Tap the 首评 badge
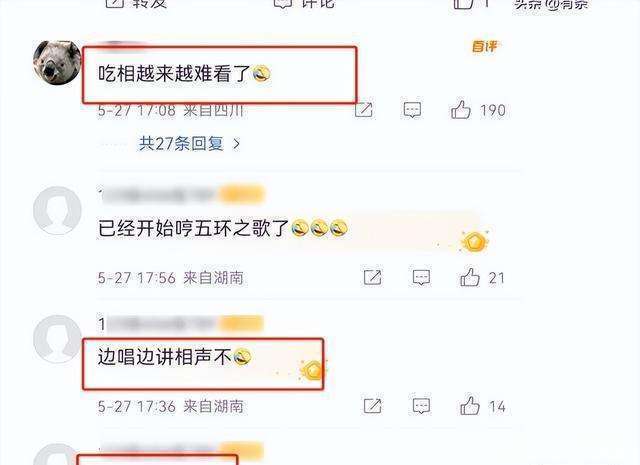640x465 pixels. [484, 47]
